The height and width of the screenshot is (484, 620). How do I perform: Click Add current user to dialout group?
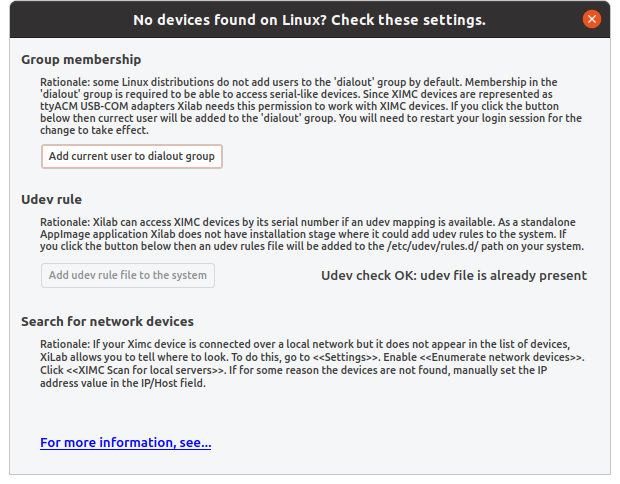[x=132, y=156]
